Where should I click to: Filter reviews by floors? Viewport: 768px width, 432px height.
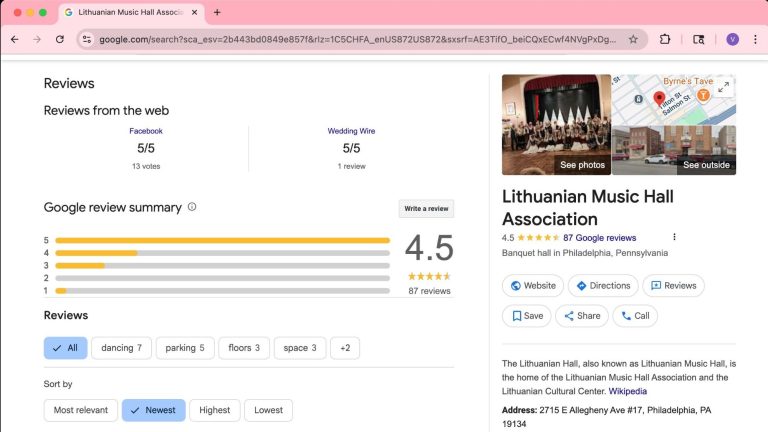click(x=244, y=348)
